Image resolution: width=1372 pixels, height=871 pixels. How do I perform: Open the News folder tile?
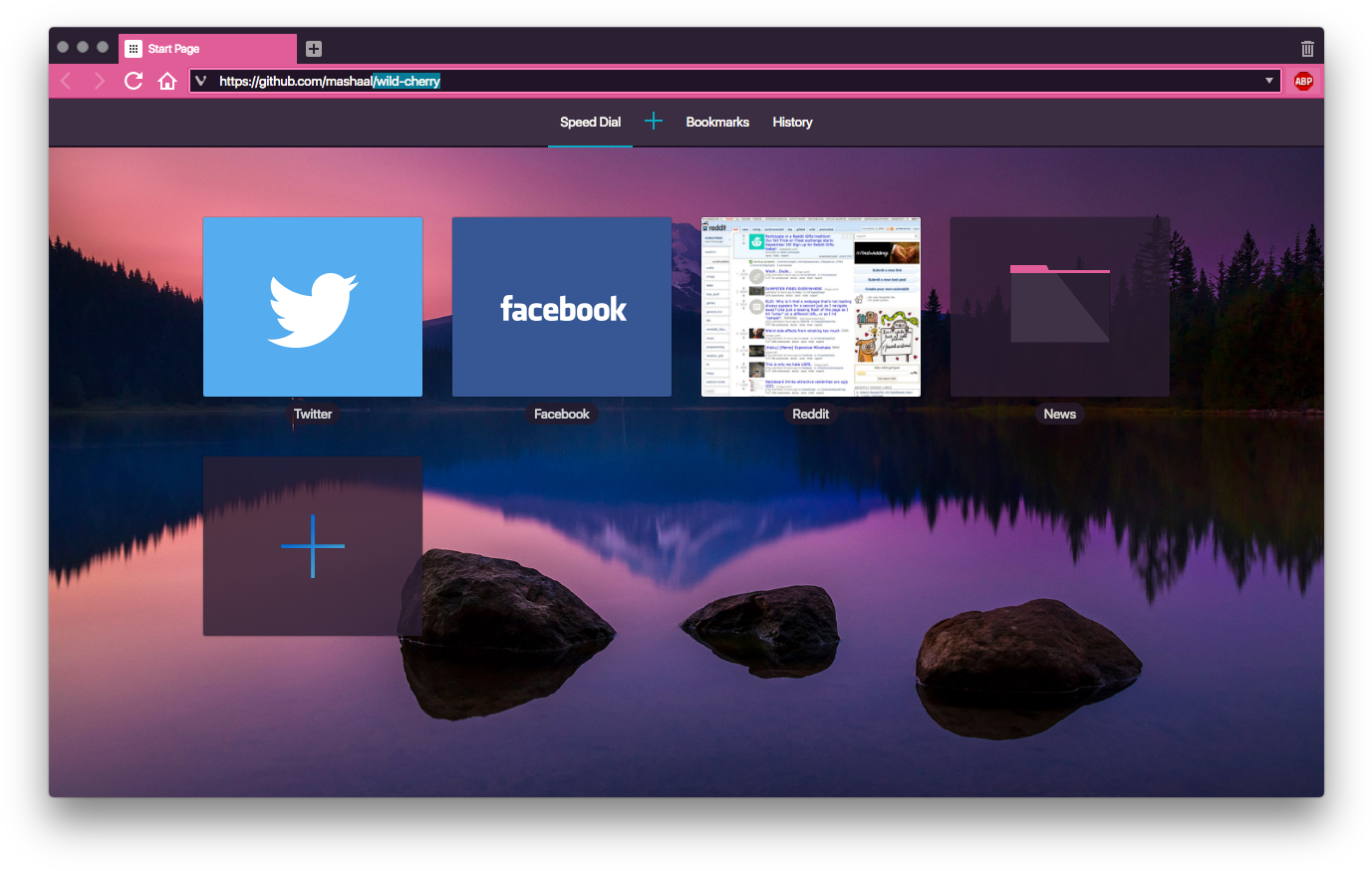point(1060,307)
